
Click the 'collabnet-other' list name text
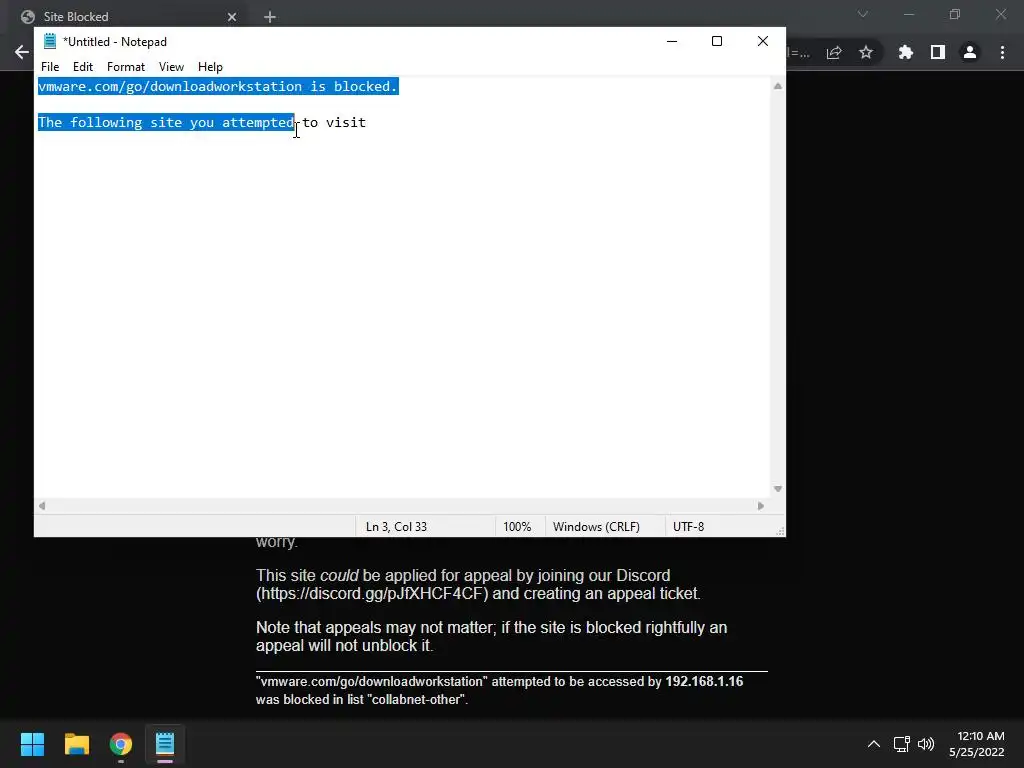click(415, 699)
